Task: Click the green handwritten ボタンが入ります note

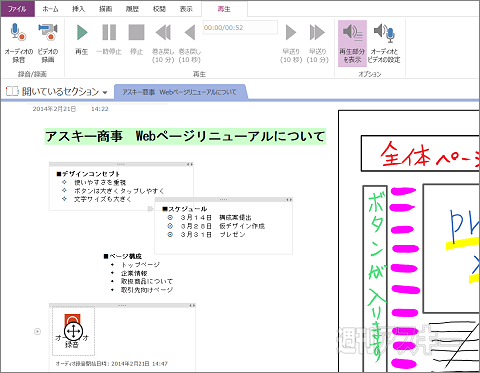Action: [377, 277]
